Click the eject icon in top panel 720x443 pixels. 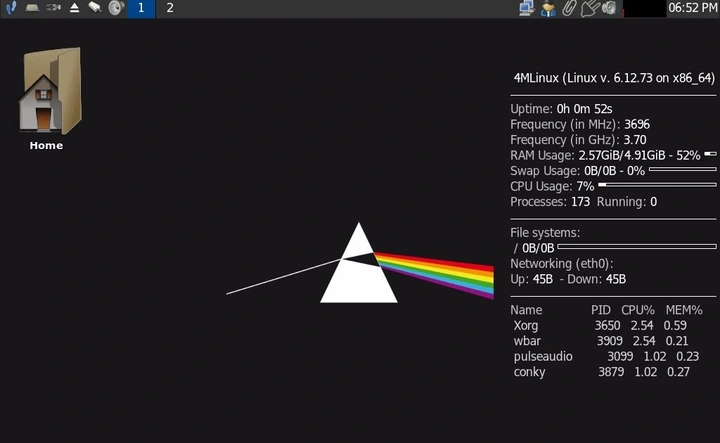tap(74, 8)
